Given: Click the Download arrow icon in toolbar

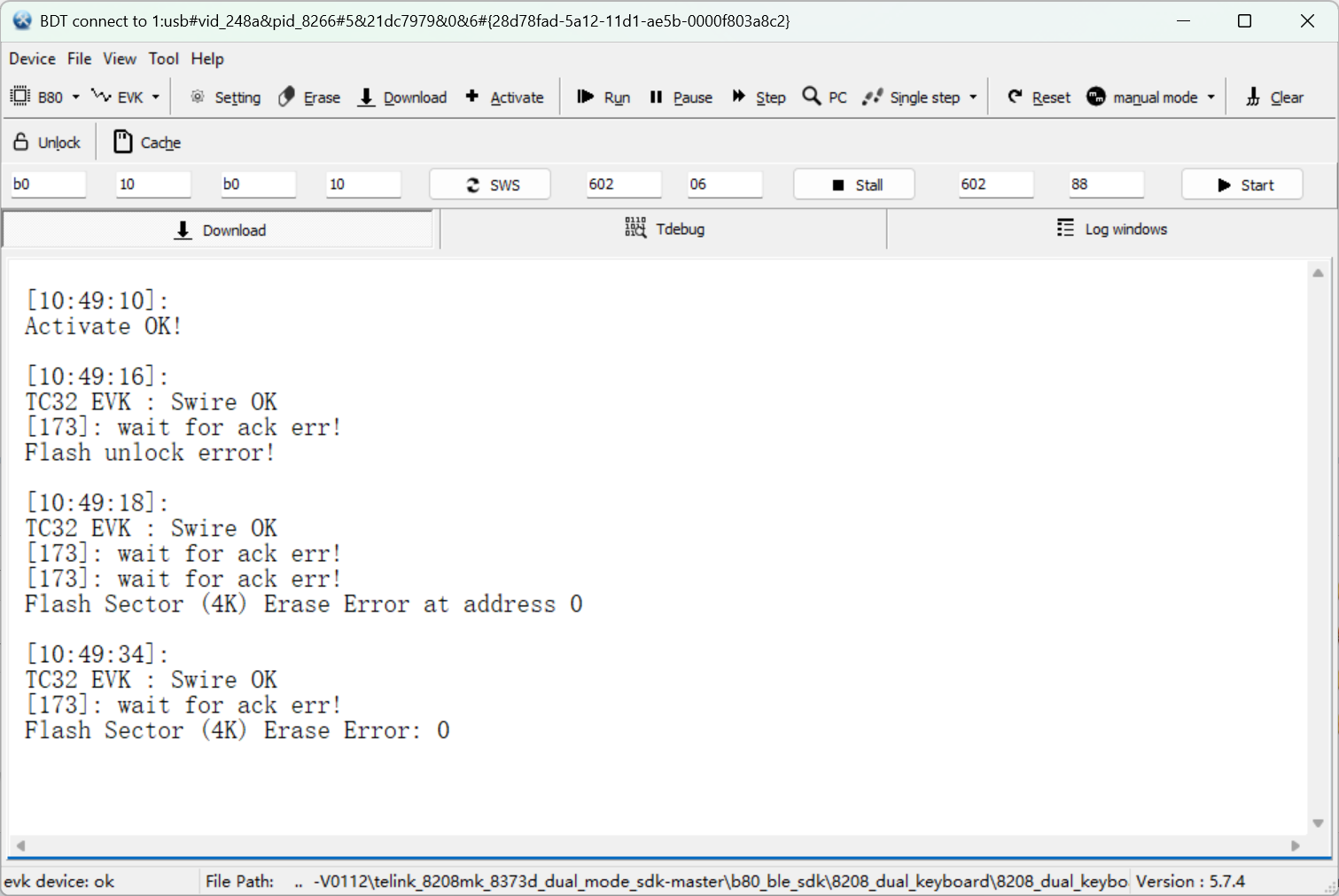Looking at the screenshot, I should pyautogui.click(x=366, y=97).
